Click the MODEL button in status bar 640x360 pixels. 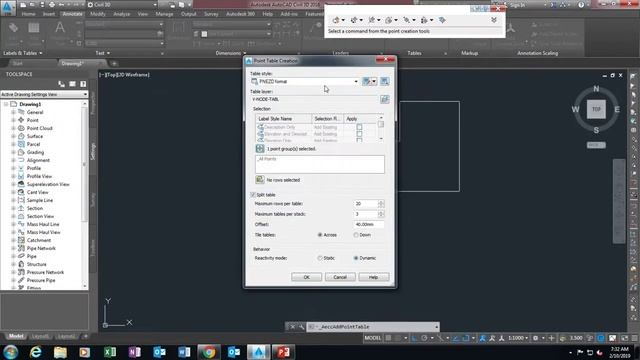tap(373, 338)
